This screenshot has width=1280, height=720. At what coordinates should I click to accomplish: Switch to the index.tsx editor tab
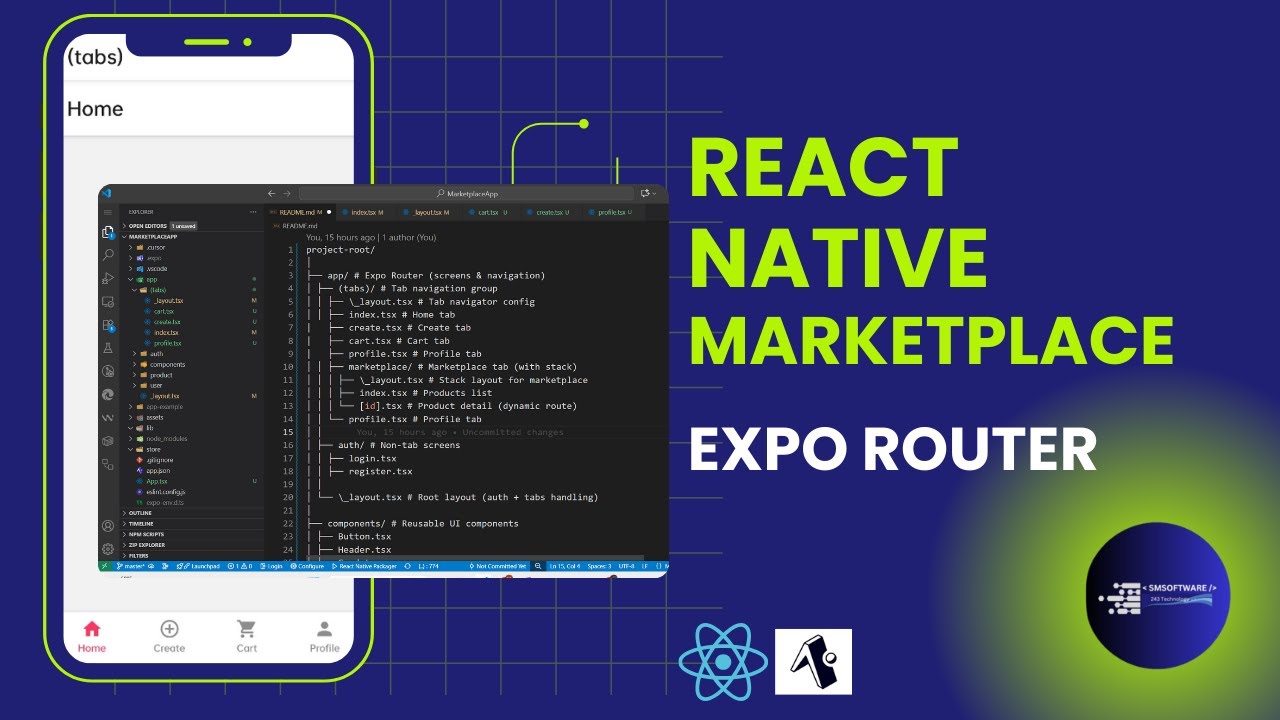click(x=366, y=212)
